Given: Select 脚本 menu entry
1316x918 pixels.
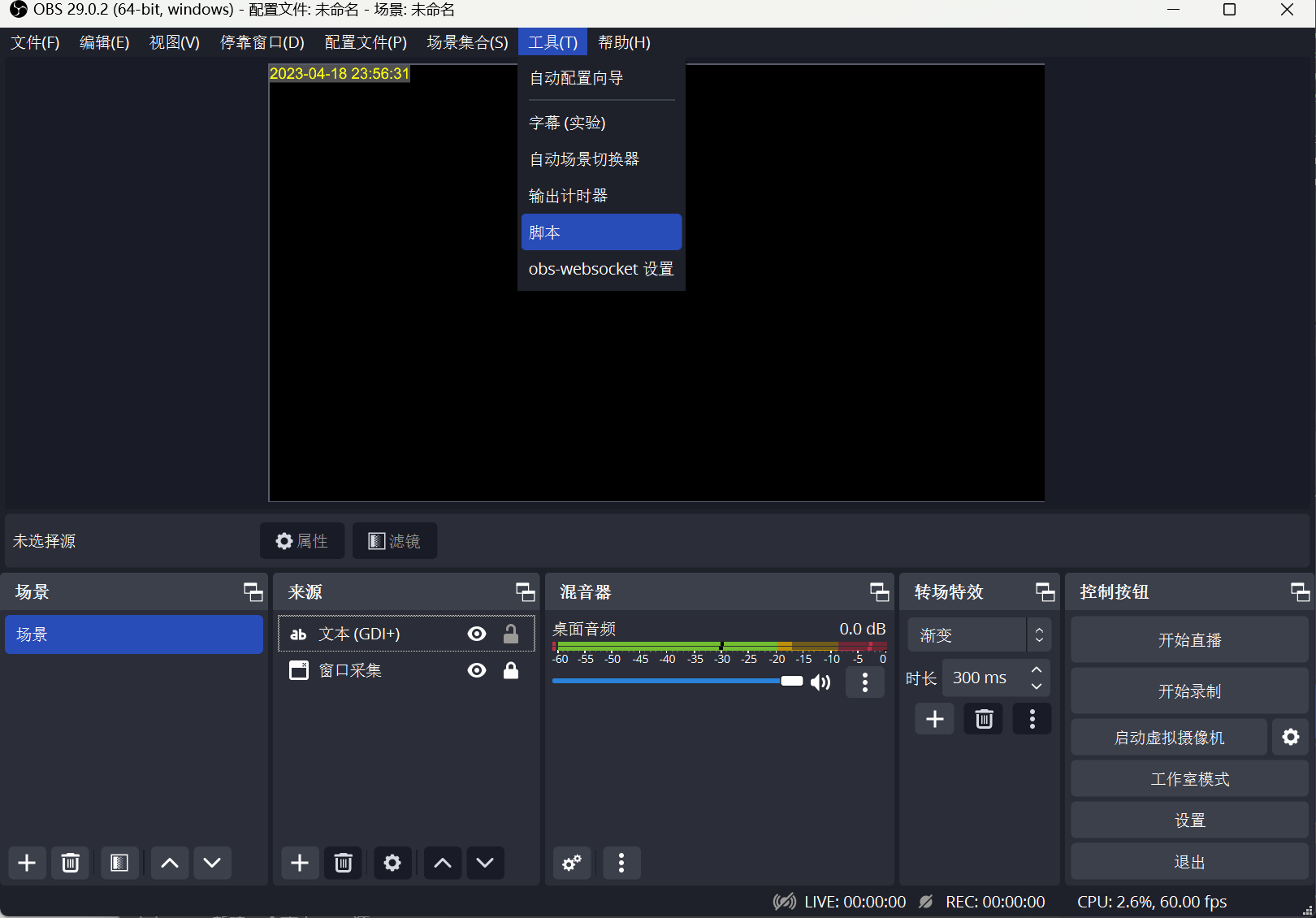Looking at the screenshot, I should 601,232.
